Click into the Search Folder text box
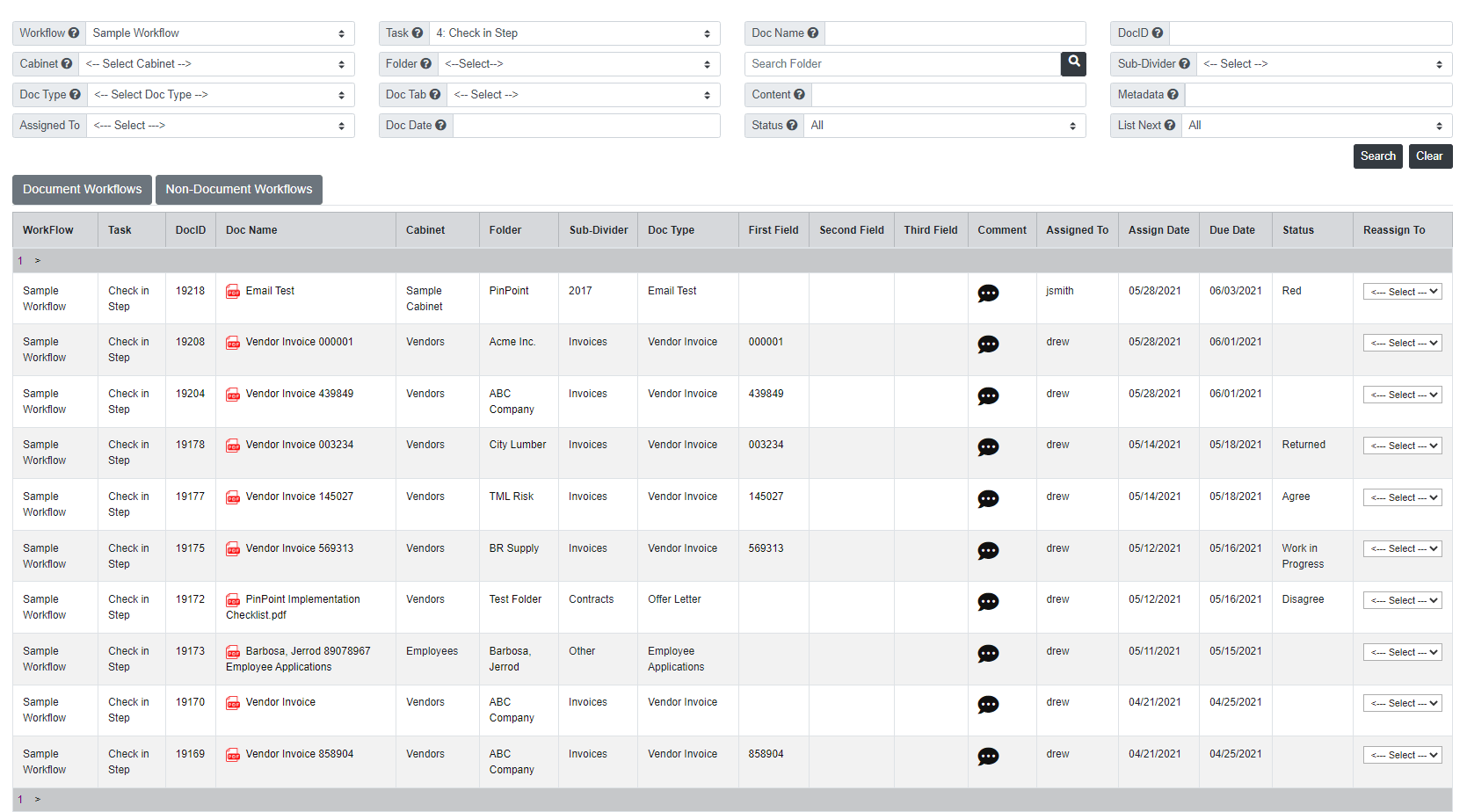This screenshot has width=1467, height=812. click(903, 64)
